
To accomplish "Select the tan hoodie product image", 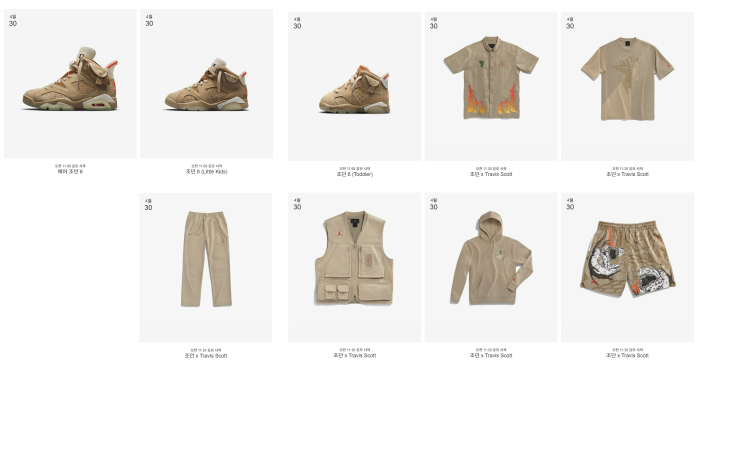I will [x=491, y=267].
